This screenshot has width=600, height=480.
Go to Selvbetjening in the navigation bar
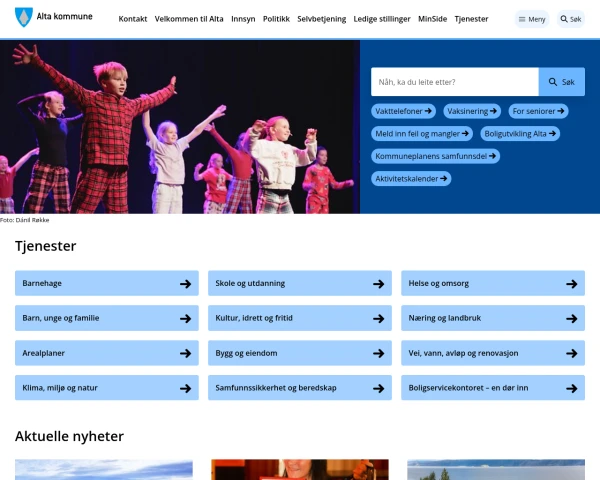[x=321, y=19]
